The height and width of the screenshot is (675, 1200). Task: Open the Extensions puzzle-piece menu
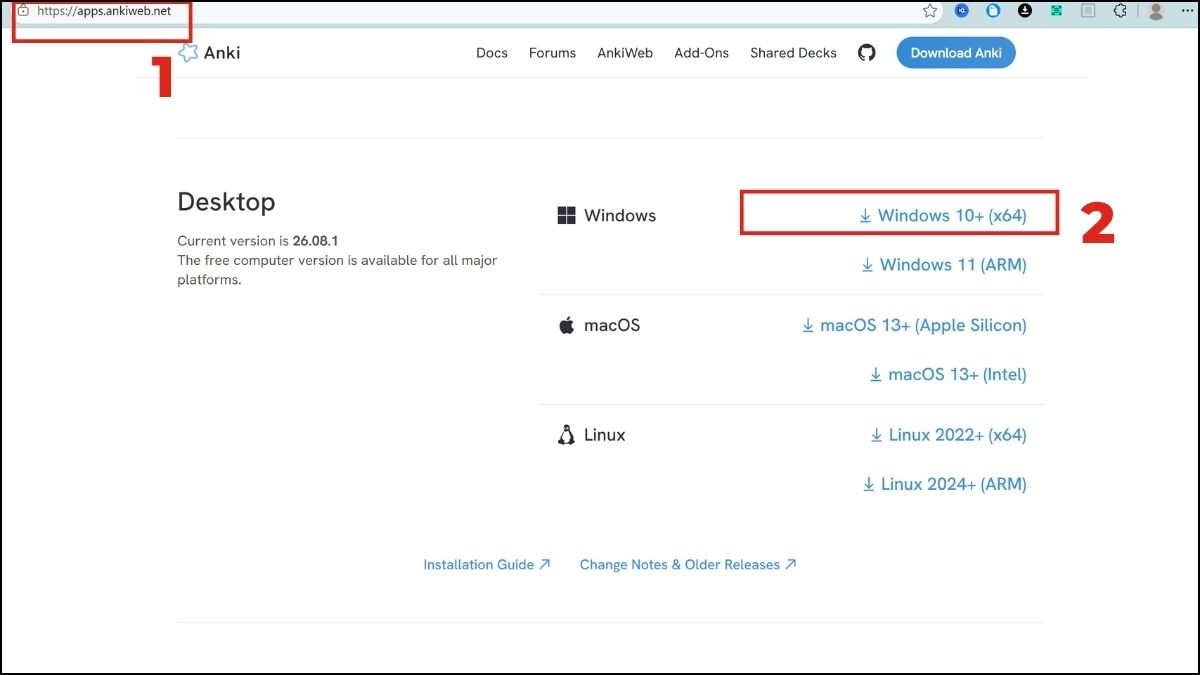pos(1120,11)
